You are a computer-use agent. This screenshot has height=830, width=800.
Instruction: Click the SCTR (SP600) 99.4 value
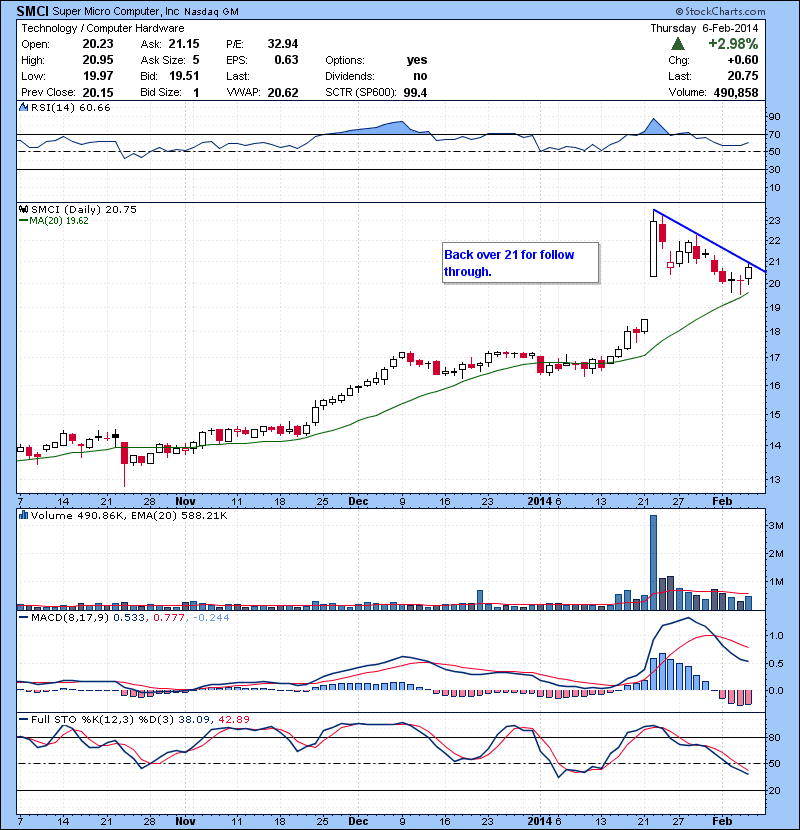[x=415, y=93]
